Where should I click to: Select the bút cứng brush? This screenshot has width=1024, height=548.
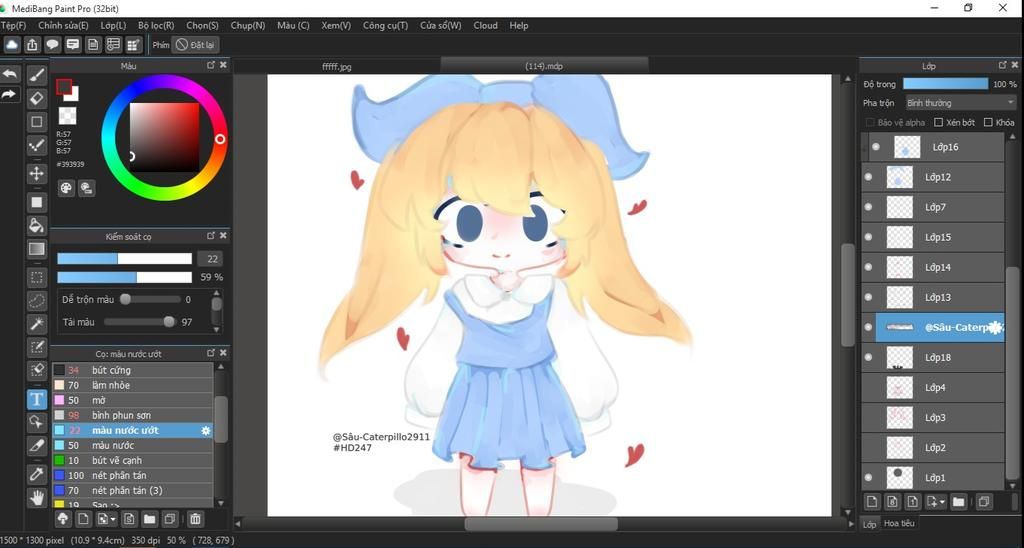pyautogui.click(x=133, y=370)
